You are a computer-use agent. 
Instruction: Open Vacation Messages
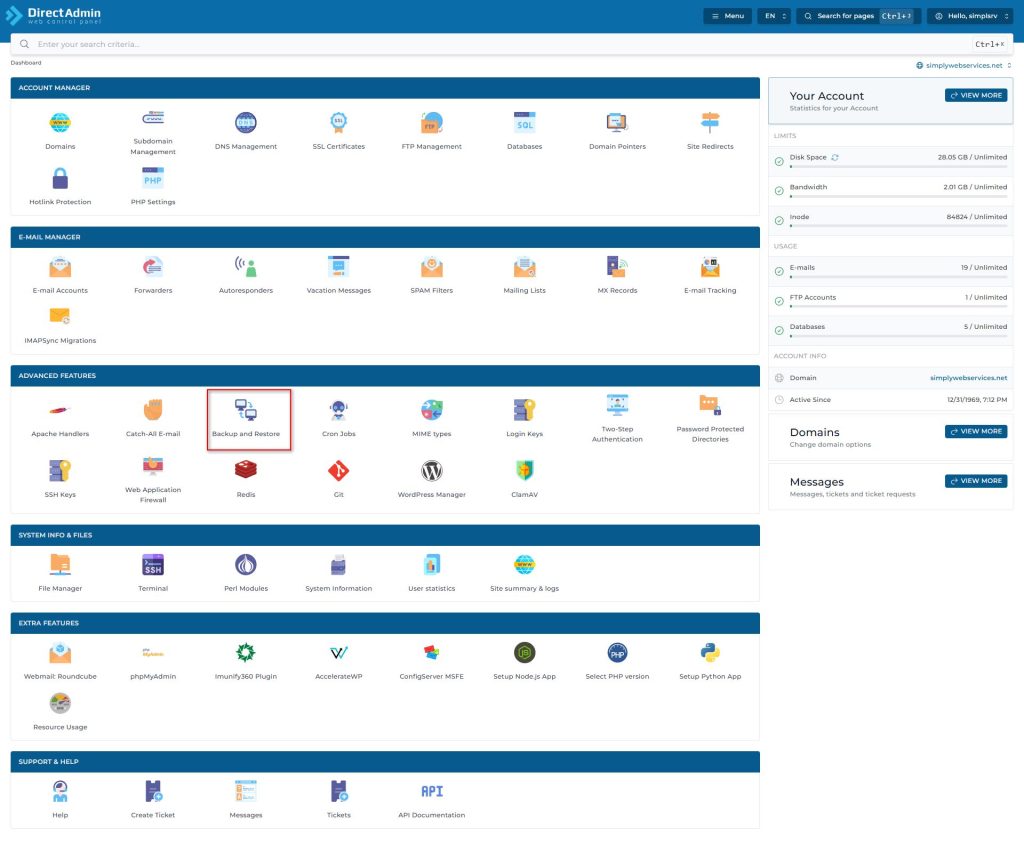coord(338,275)
